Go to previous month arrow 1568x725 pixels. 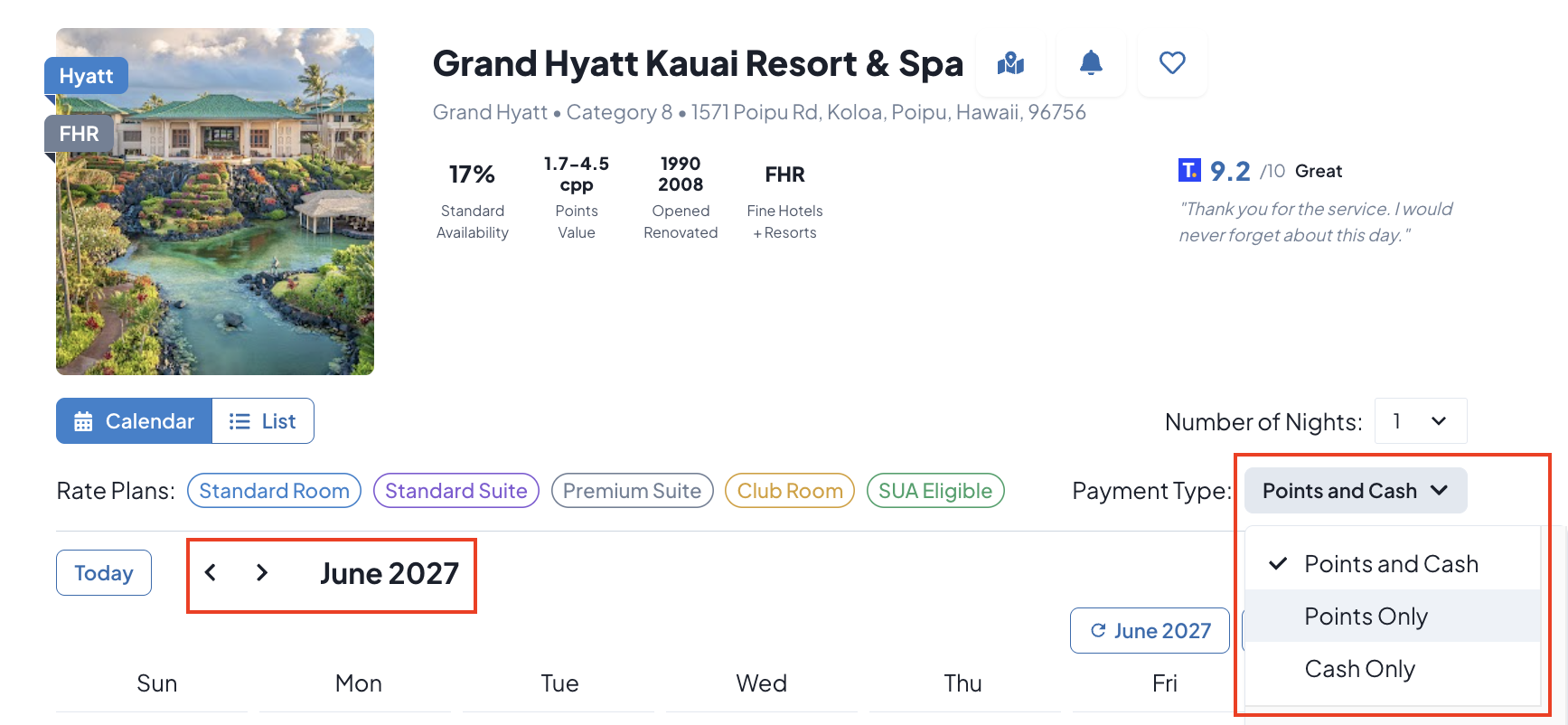coord(211,572)
